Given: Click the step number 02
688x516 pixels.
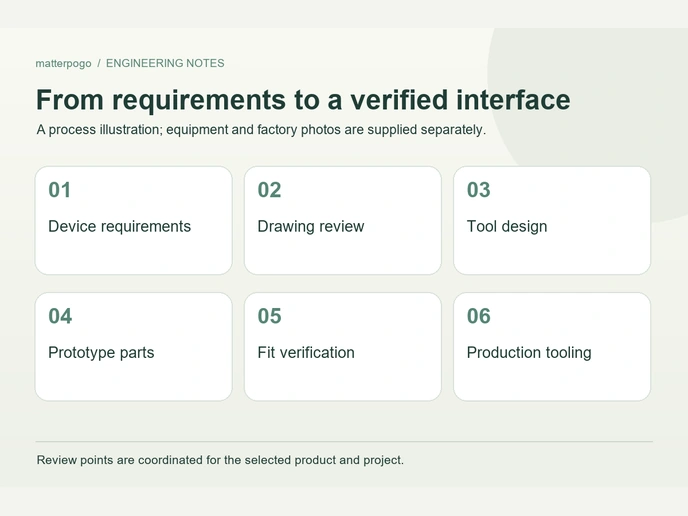Looking at the screenshot, I should [x=269, y=190].
